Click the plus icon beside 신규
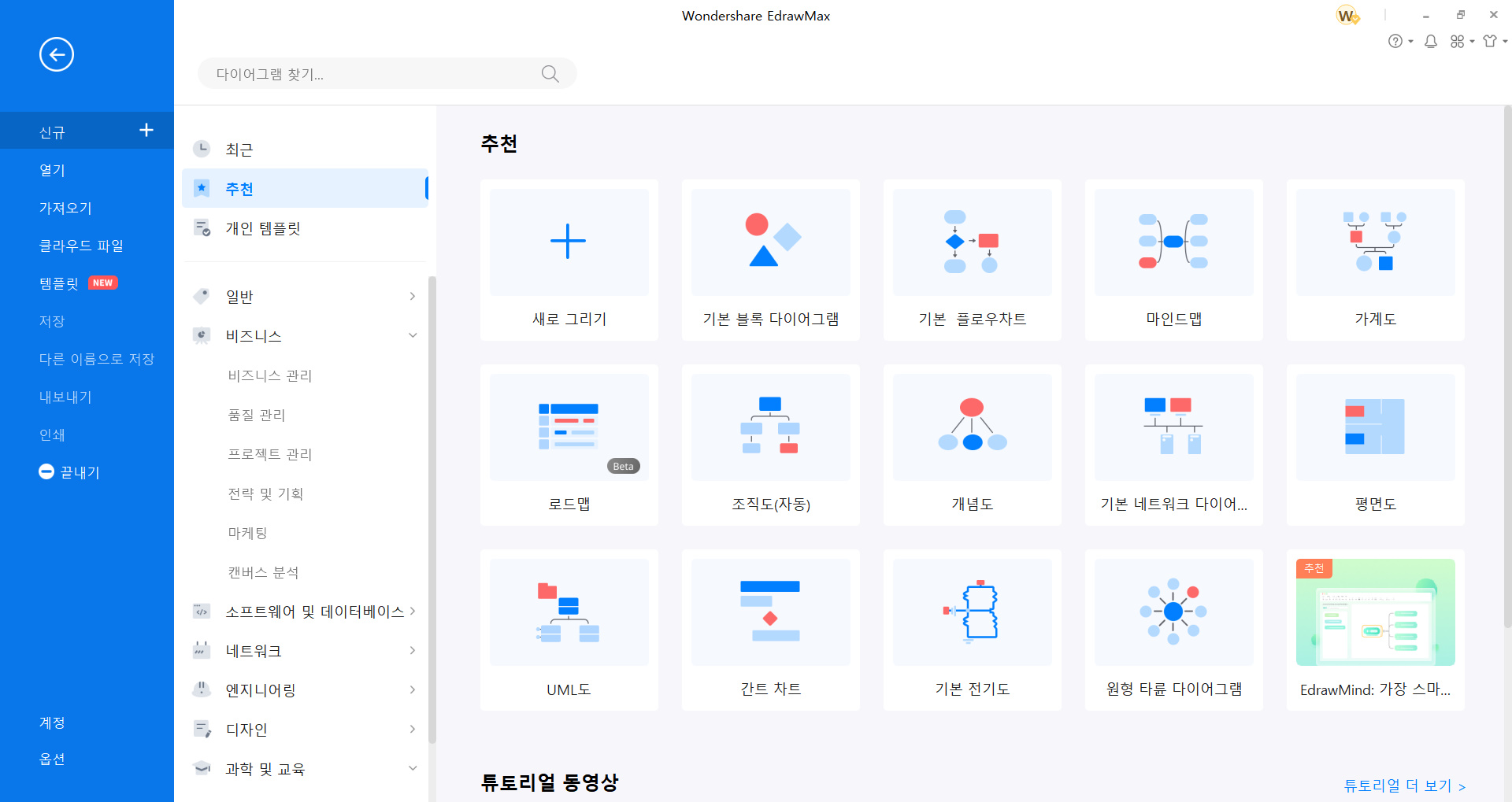 (x=146, y=130)
